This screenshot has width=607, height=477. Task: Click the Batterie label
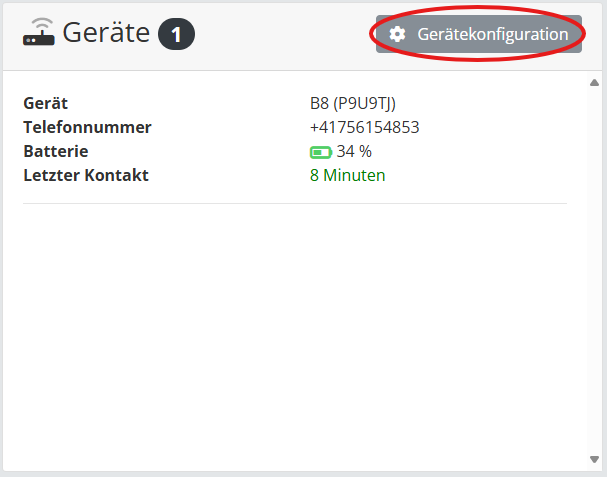56,152
